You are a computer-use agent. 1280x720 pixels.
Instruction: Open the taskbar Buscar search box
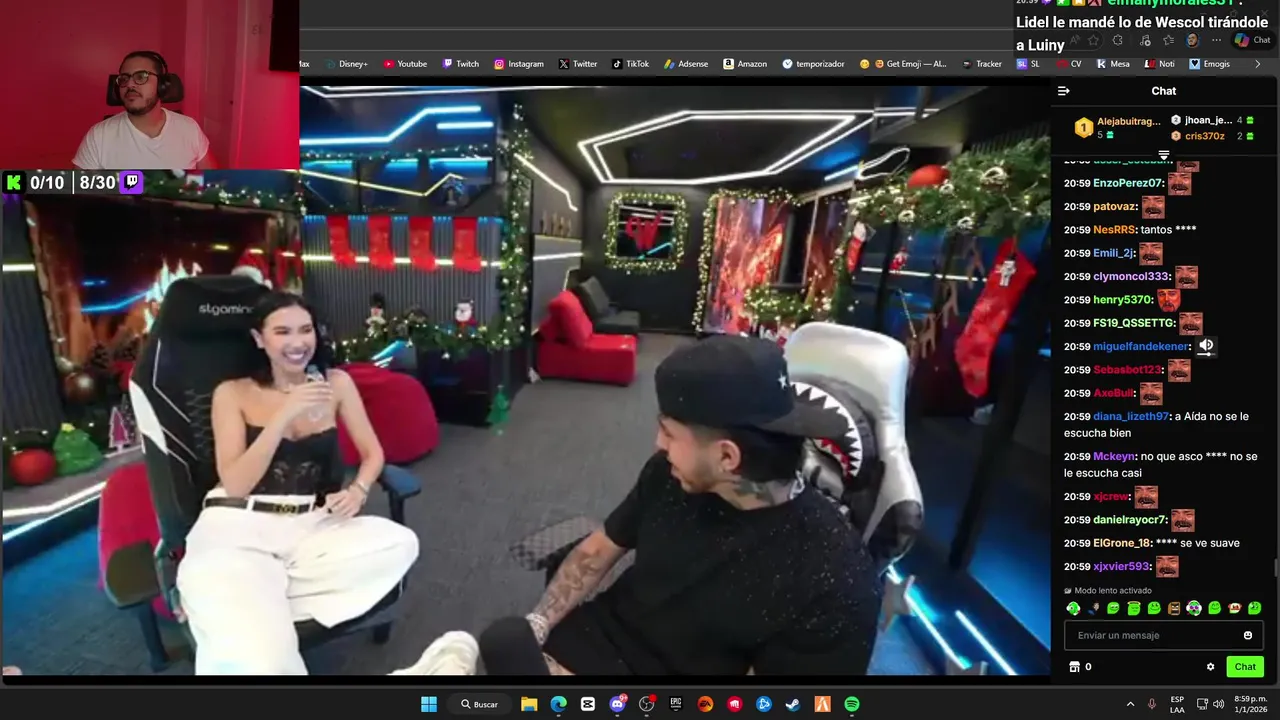[x=481, y=704]
